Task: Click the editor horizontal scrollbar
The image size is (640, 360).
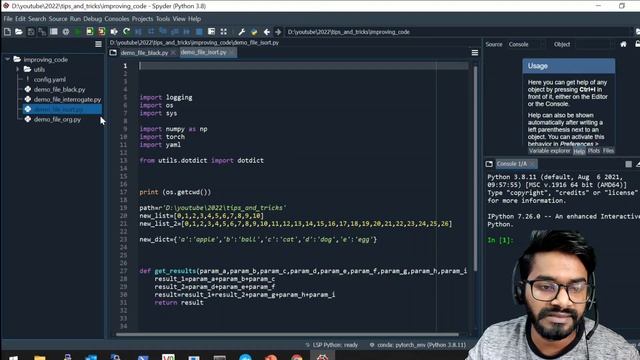Action: pos(287,335)
